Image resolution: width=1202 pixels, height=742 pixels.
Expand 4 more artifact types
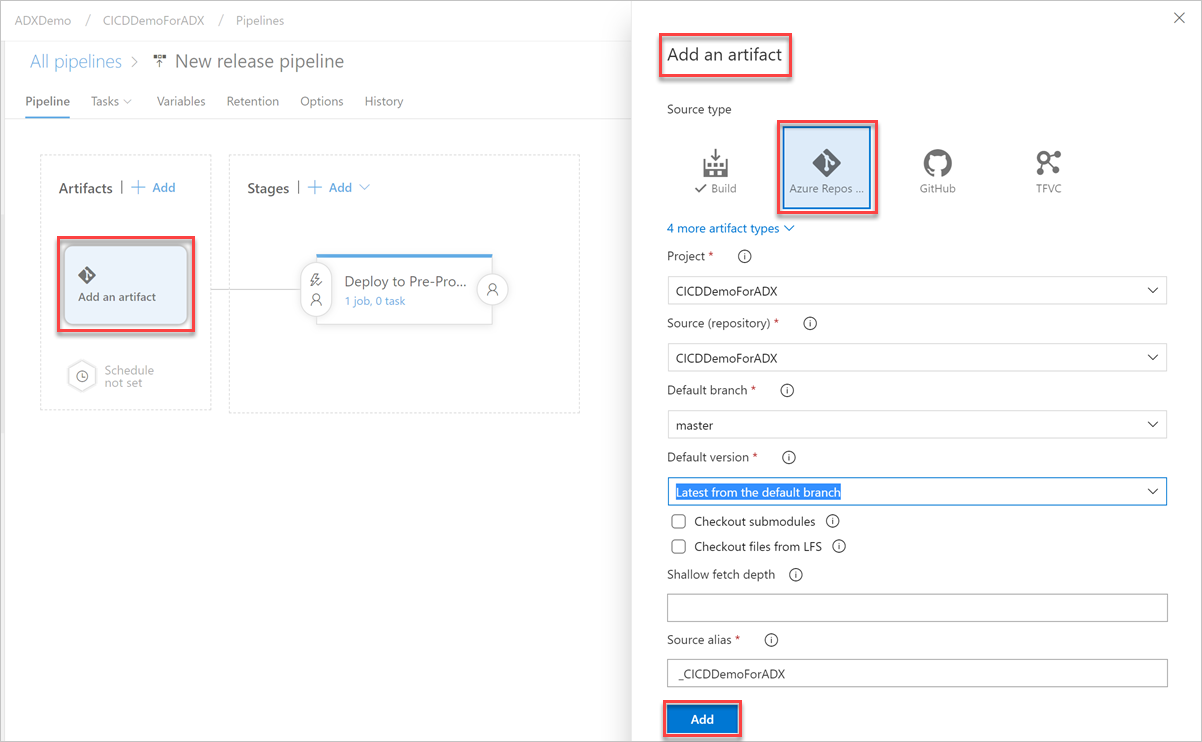tap(724, 228)
